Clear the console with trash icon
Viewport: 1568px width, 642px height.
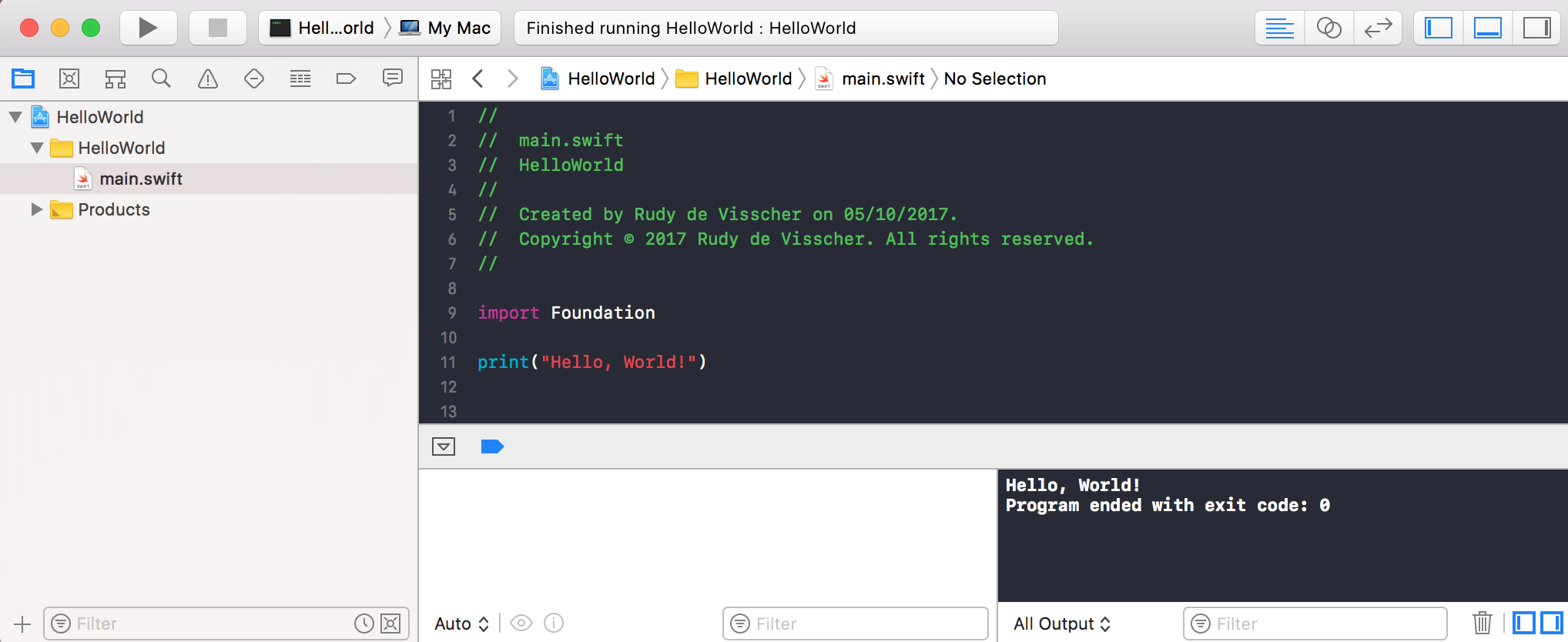(x=1483, y=623)
